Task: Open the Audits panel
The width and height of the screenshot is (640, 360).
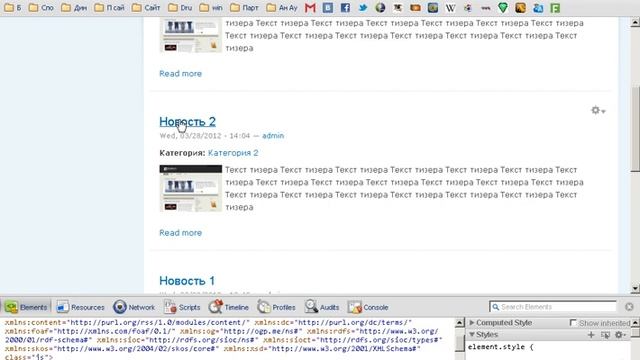Action: [322, 307]
